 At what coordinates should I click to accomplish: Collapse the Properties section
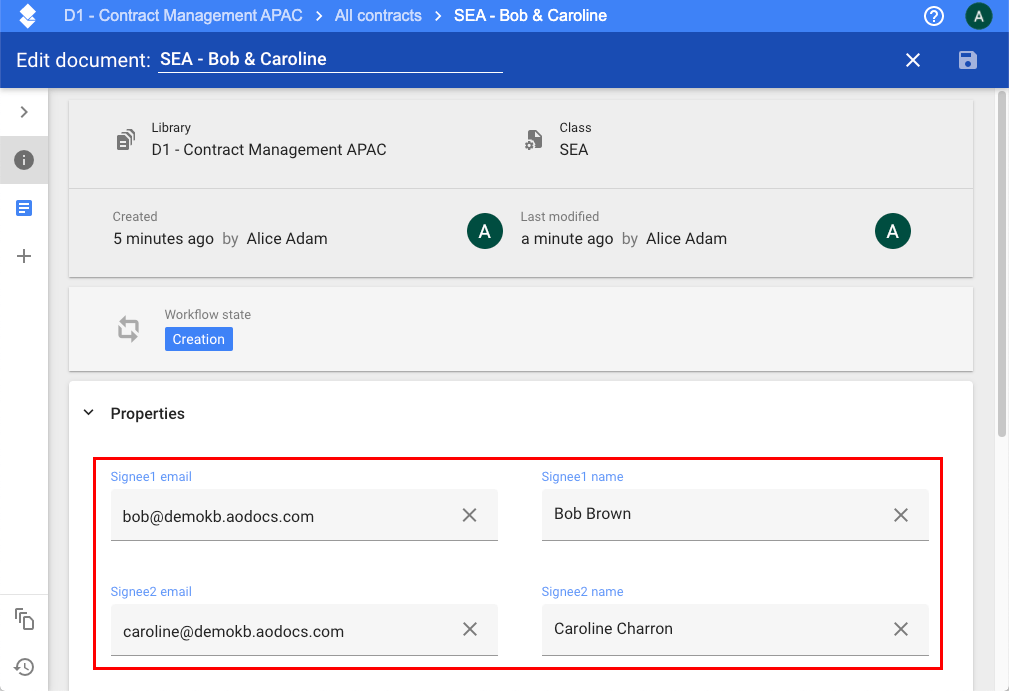pos(88,411)
